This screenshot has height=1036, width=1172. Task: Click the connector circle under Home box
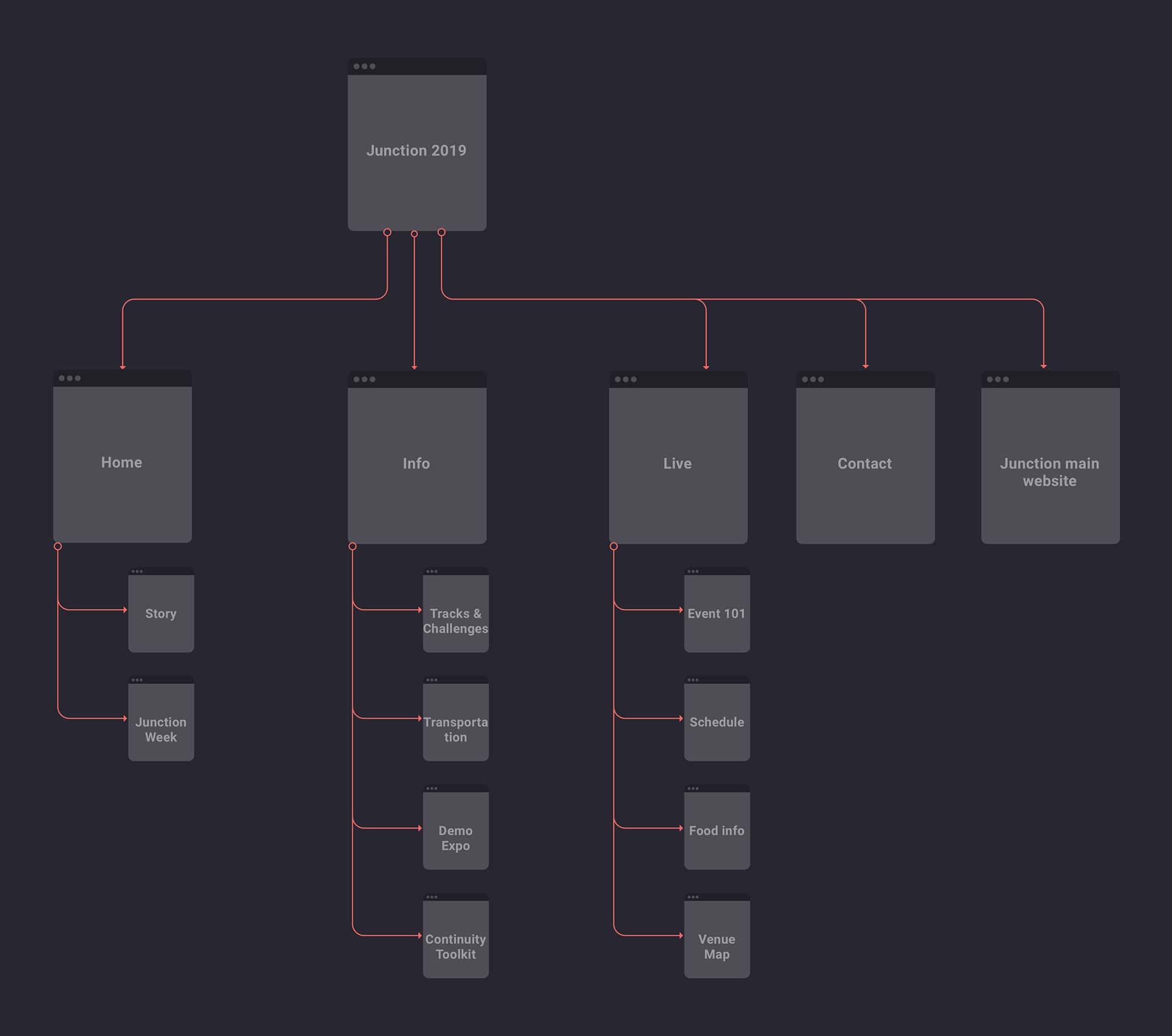(x=58, y=547)
